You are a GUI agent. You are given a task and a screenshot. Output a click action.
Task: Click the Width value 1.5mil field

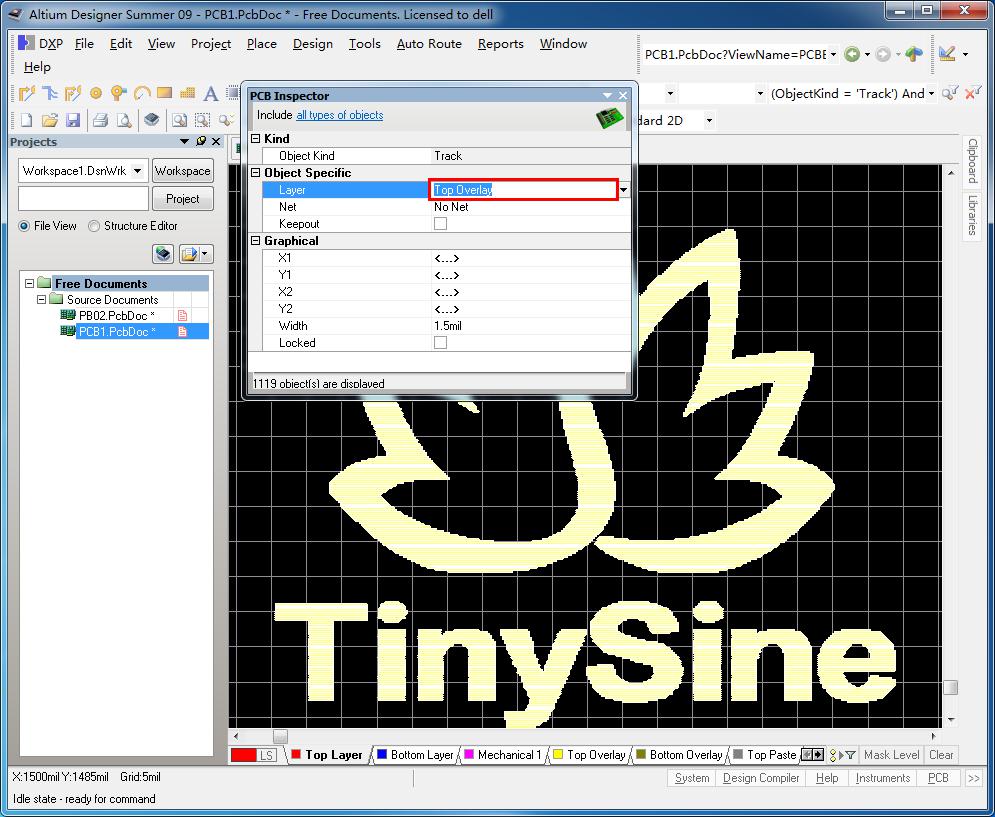point(530,326)
